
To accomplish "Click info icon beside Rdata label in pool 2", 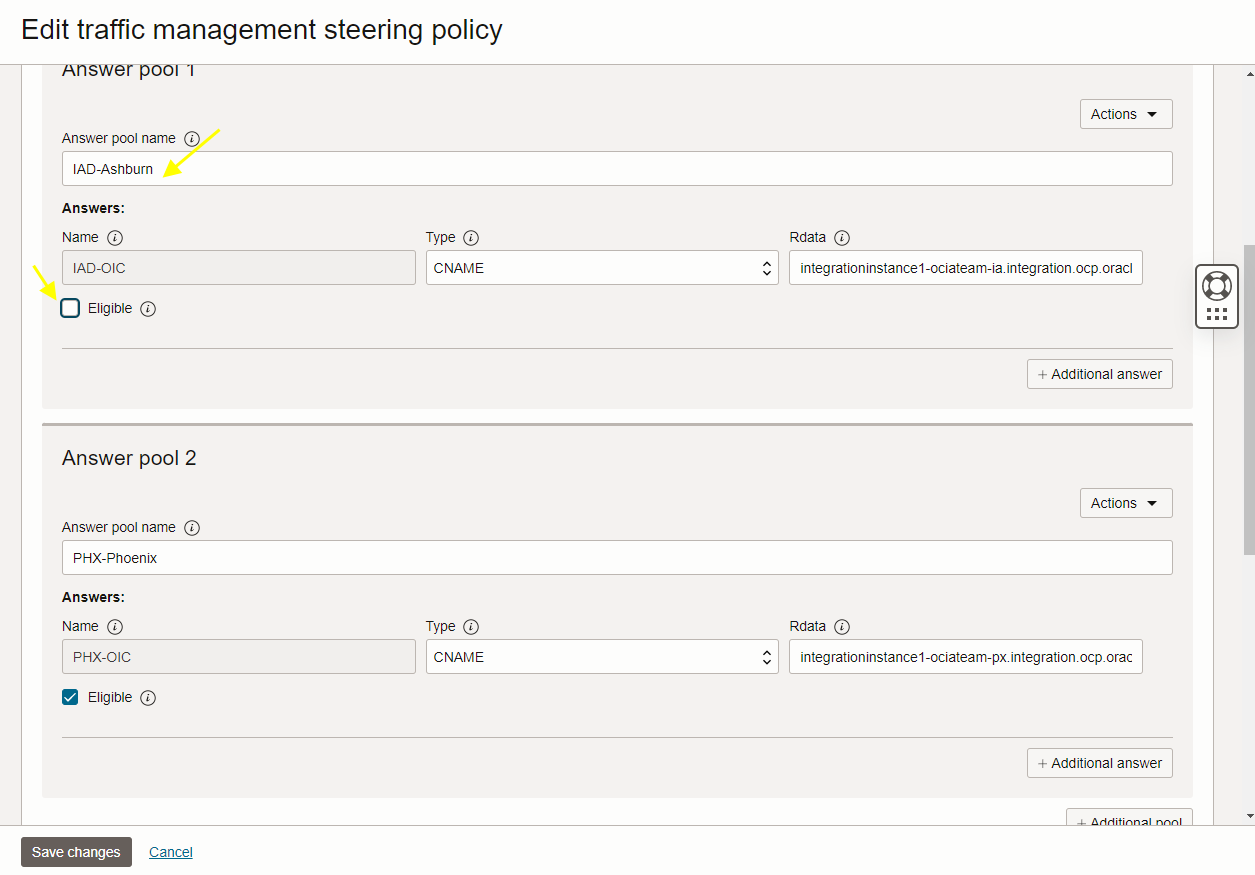I will (842, 627).
